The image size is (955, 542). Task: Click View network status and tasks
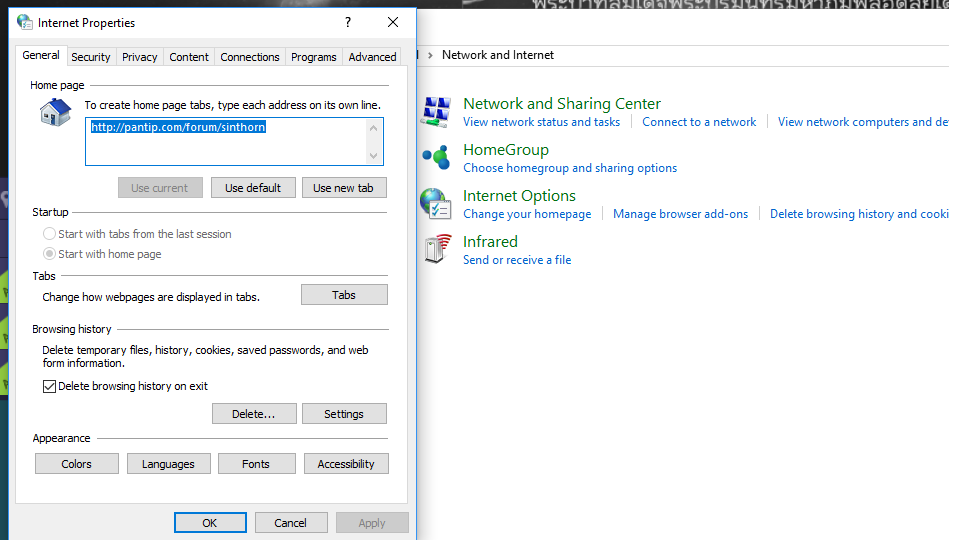click(541, 122)
